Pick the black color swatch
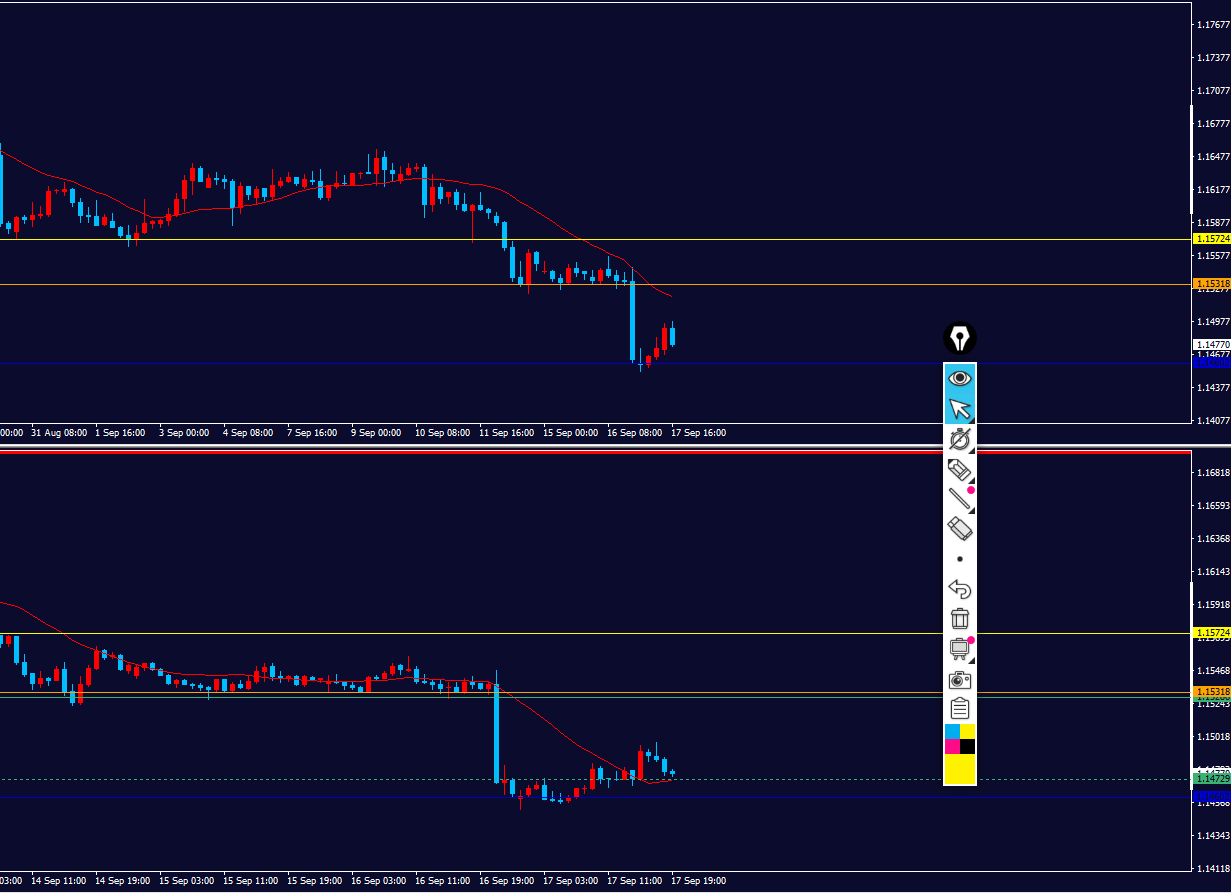 [968, 747]
